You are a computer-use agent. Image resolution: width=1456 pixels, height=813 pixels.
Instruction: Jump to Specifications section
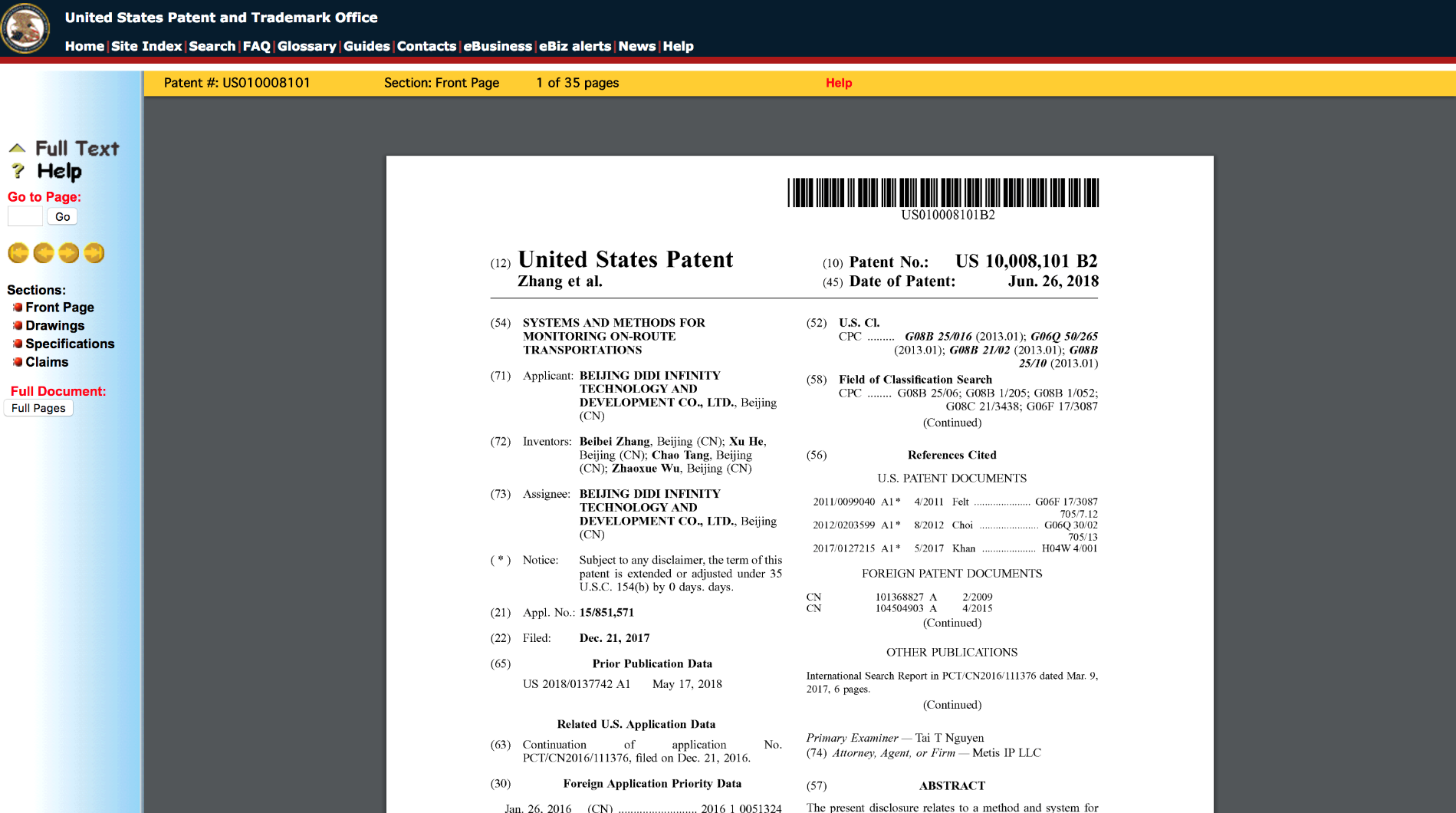coord(70,344)
